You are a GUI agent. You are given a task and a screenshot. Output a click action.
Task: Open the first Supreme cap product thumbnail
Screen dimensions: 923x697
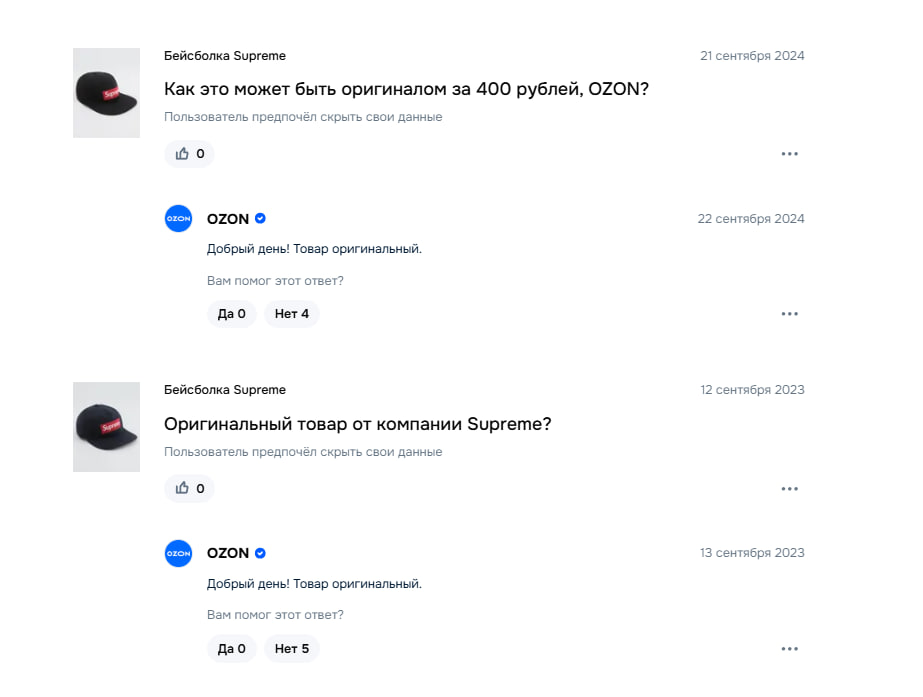tap(107, 93)
